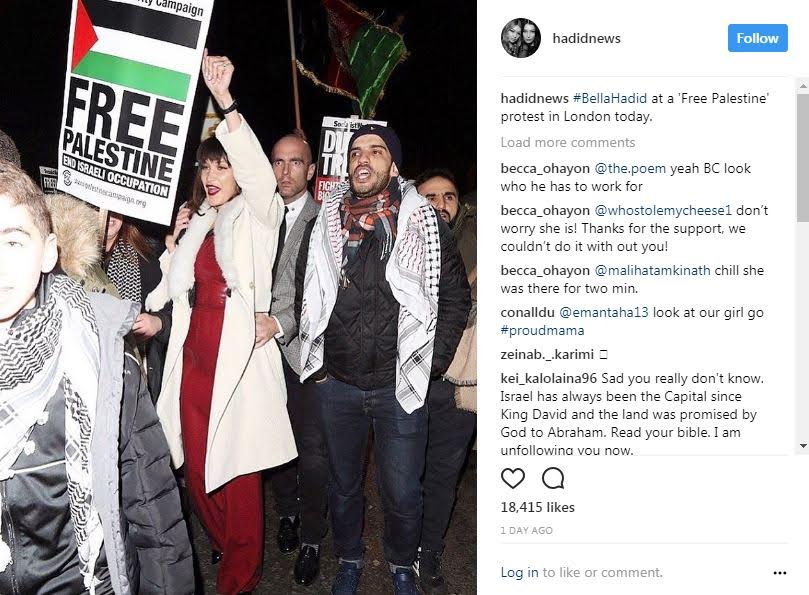Open hadidnews username in the header
Screen dimensions: 809x595
tap(586, 38)
